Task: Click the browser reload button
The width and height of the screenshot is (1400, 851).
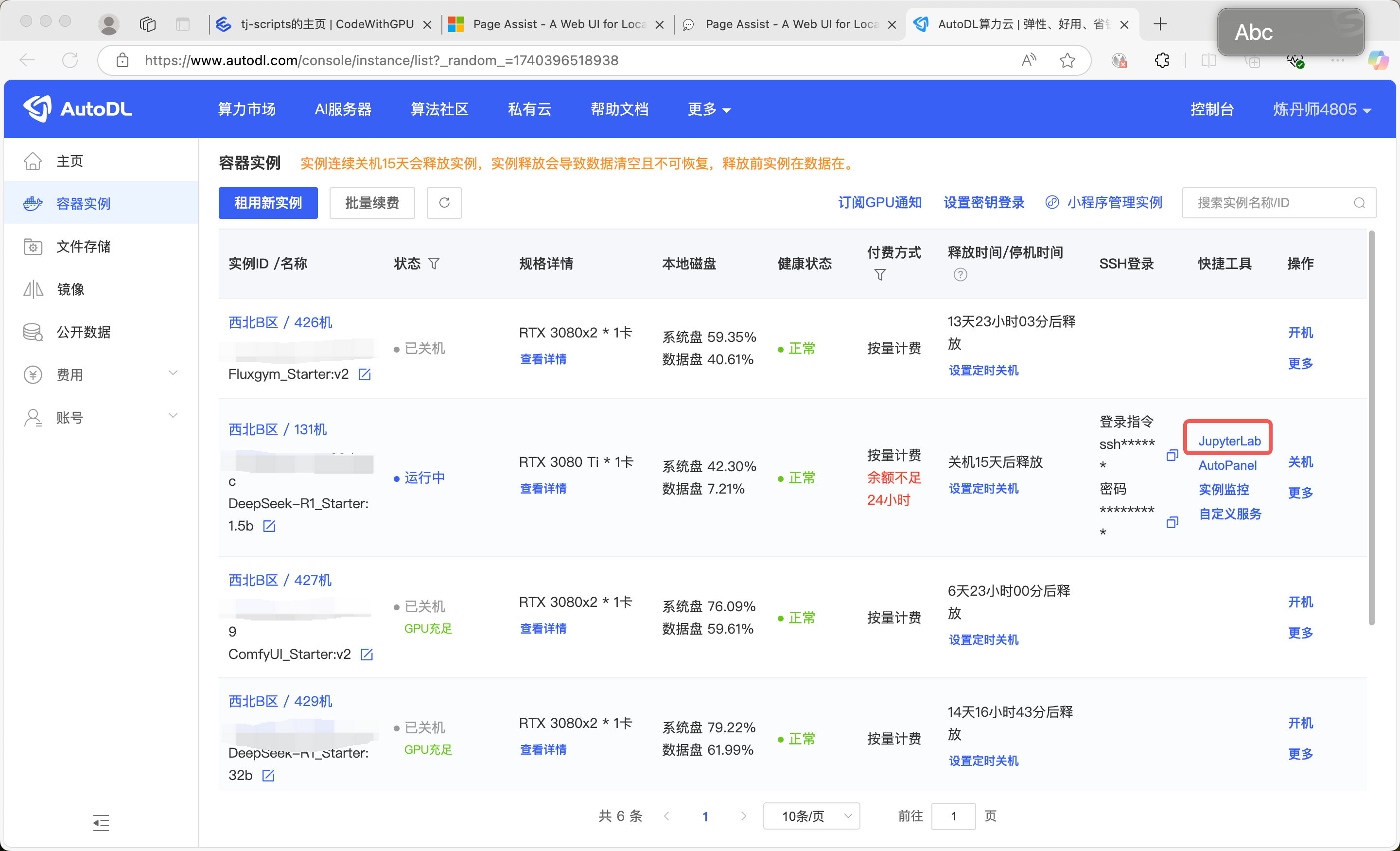Action: [70, 60]
